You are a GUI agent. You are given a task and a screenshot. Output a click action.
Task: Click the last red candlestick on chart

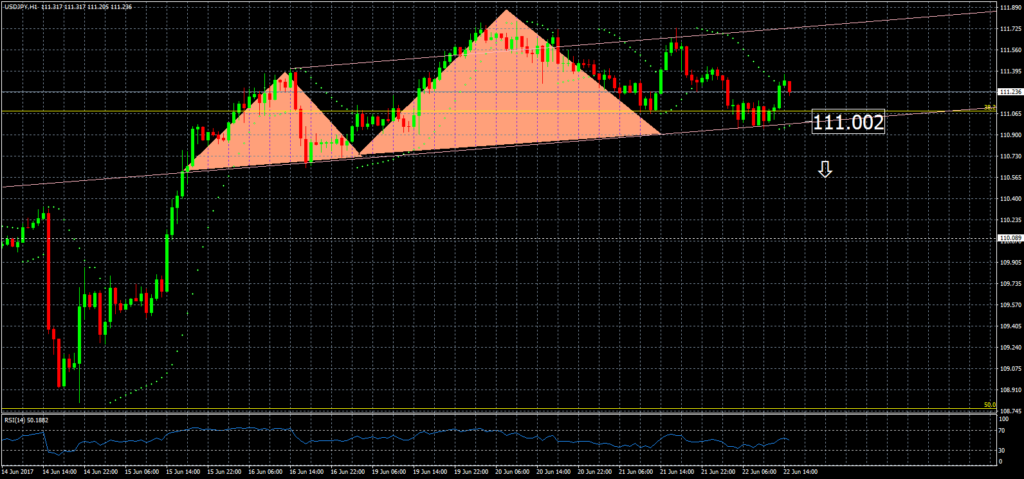[x=791, y=87]
